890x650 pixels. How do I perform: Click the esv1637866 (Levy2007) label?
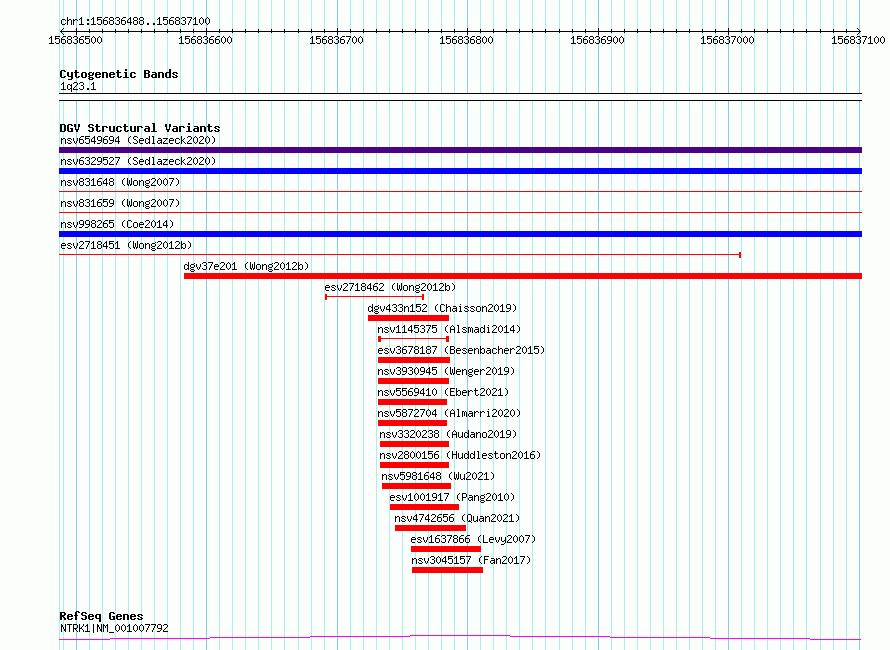[473, 539]
